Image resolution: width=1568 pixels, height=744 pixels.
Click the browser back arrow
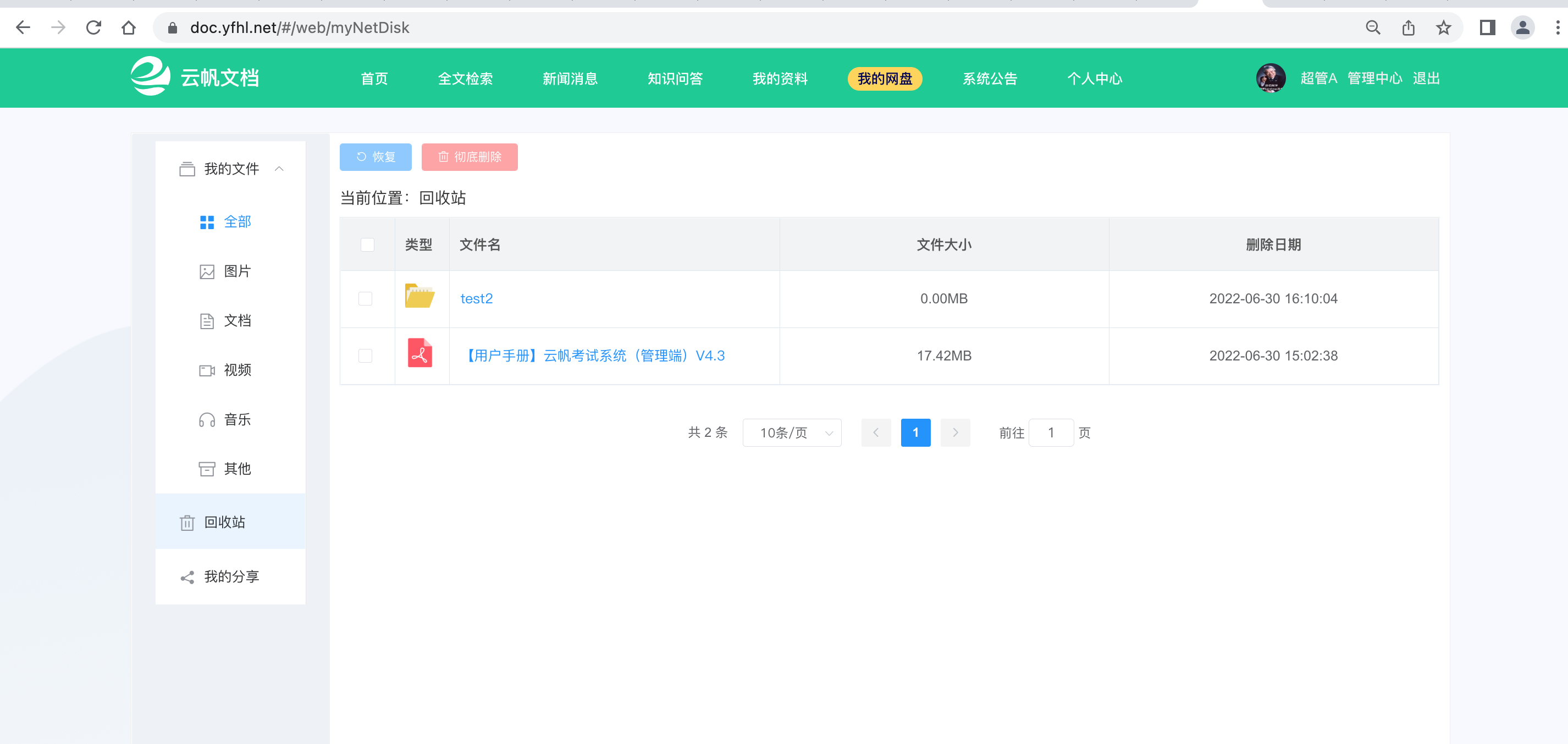[x=23, y=27]
